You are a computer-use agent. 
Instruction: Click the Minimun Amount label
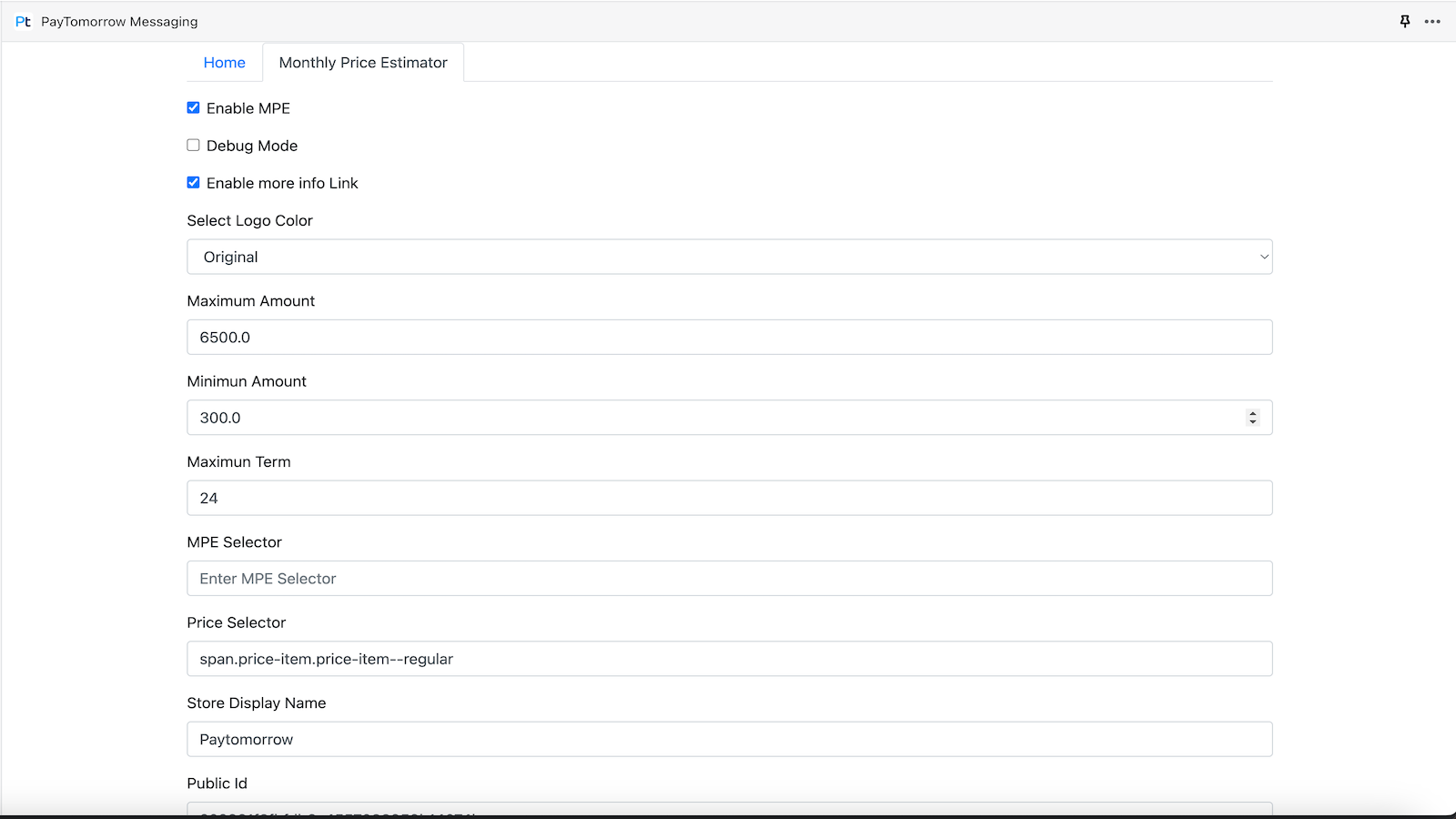point(247,381)
